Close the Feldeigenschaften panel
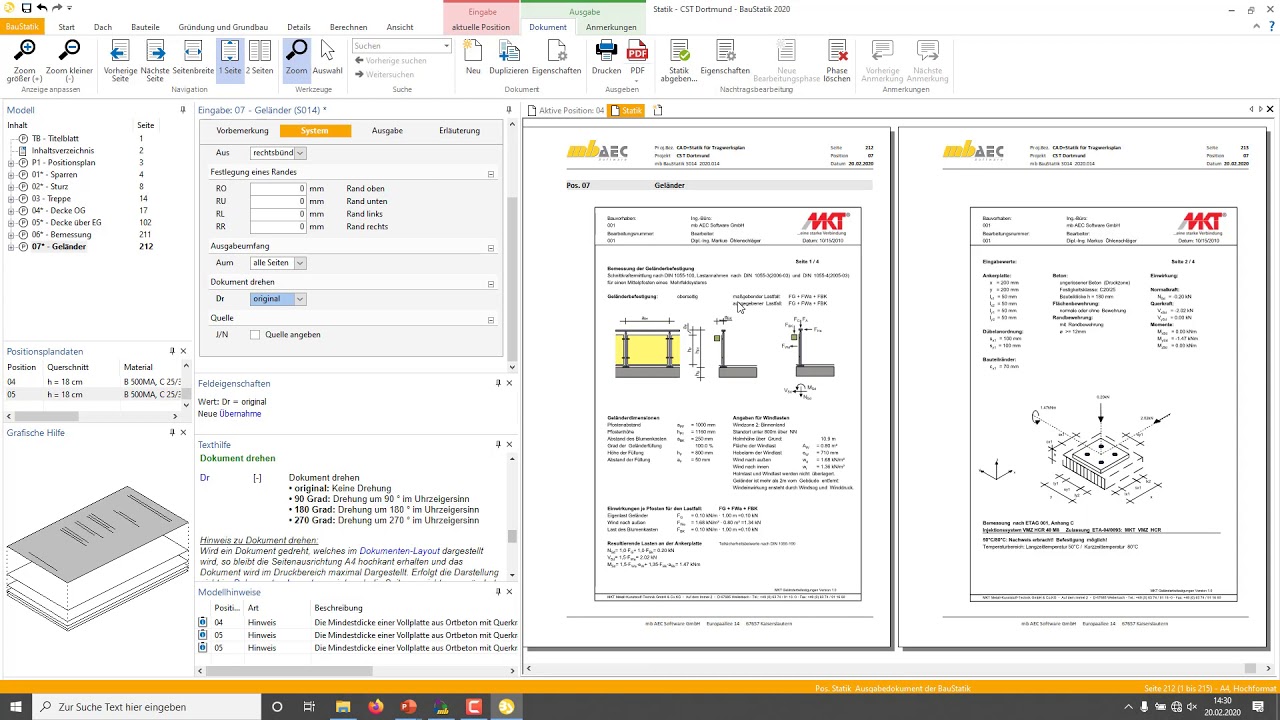The image size is (1280, 720). pyautogui.click(x=509, y=383)
